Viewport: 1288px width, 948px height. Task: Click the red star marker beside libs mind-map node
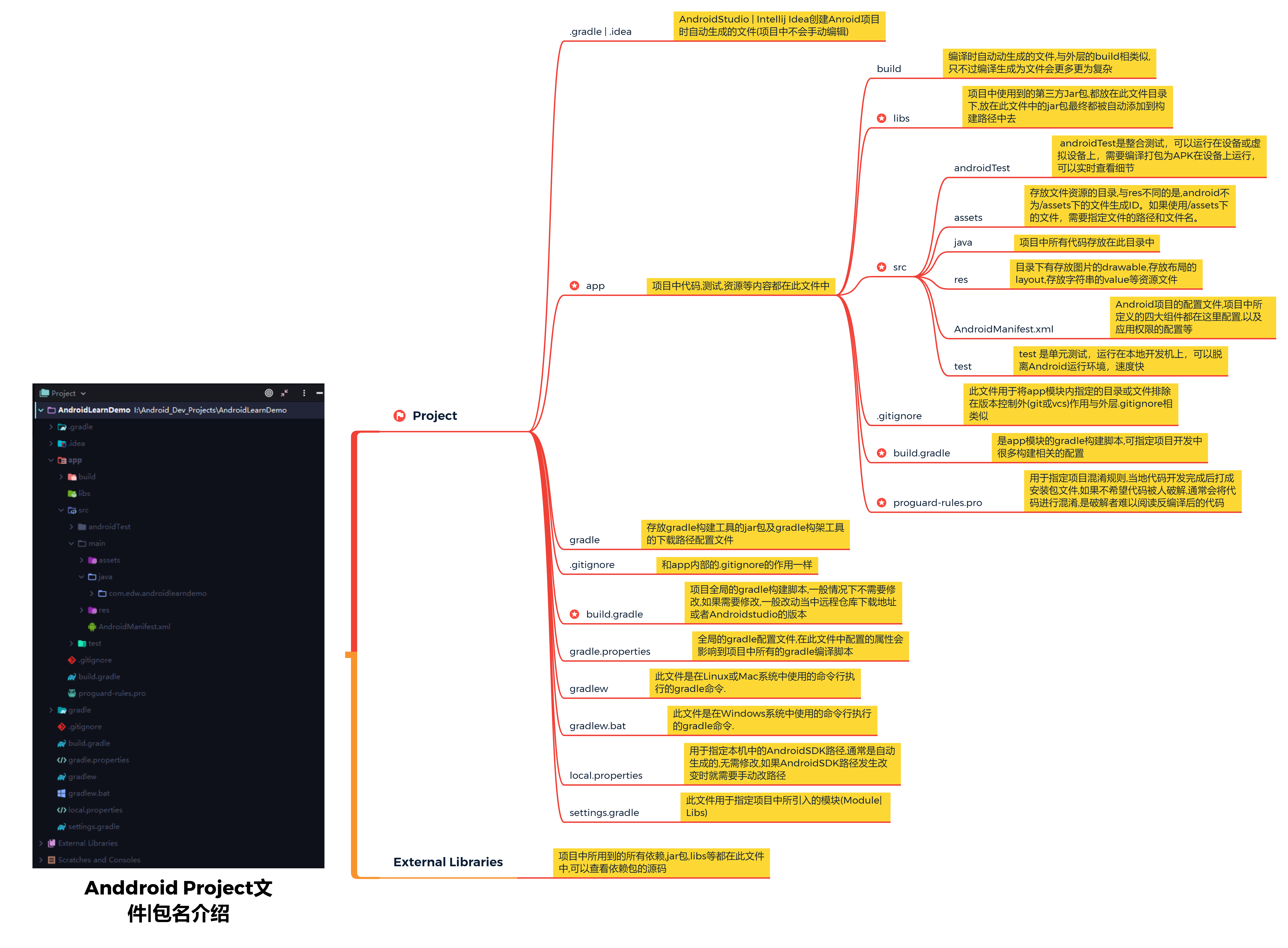[881, 118]
